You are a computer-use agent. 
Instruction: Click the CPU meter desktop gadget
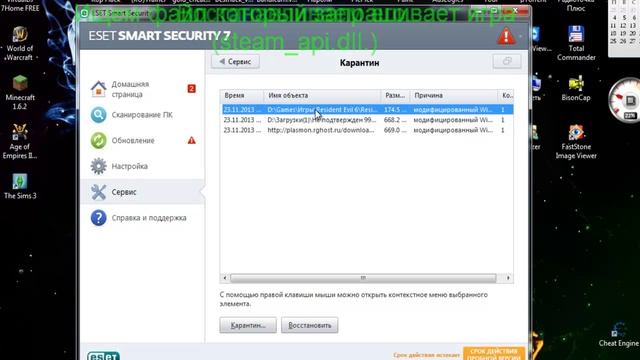[x=625, y=100]
